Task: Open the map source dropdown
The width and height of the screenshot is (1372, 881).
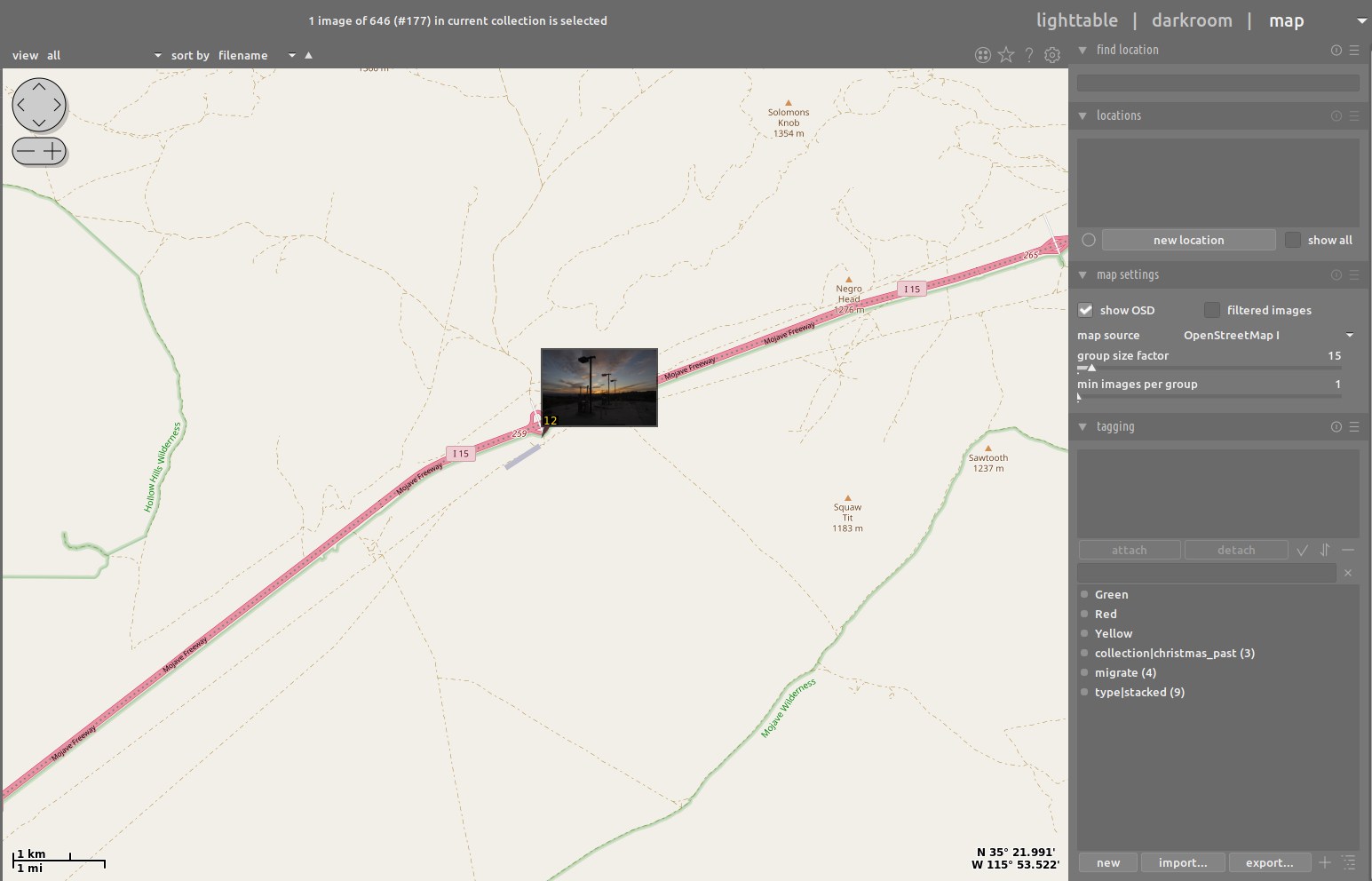Action: 1268,335
